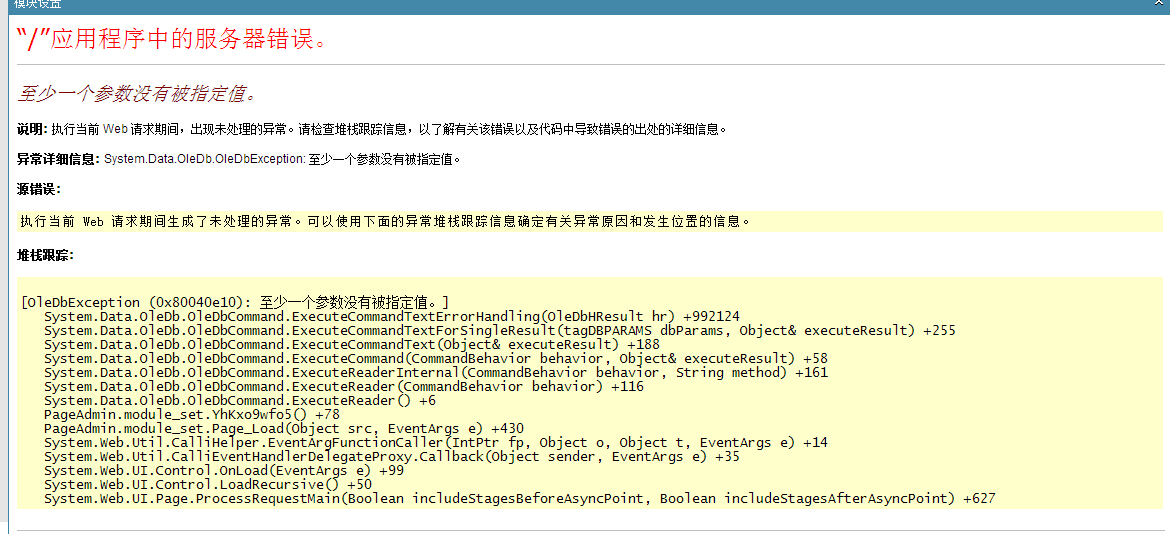Viewport: 1170px width, 534px height.
Task: Click the ProcessRequestMain stack trace line
Action: click(519, 498)
